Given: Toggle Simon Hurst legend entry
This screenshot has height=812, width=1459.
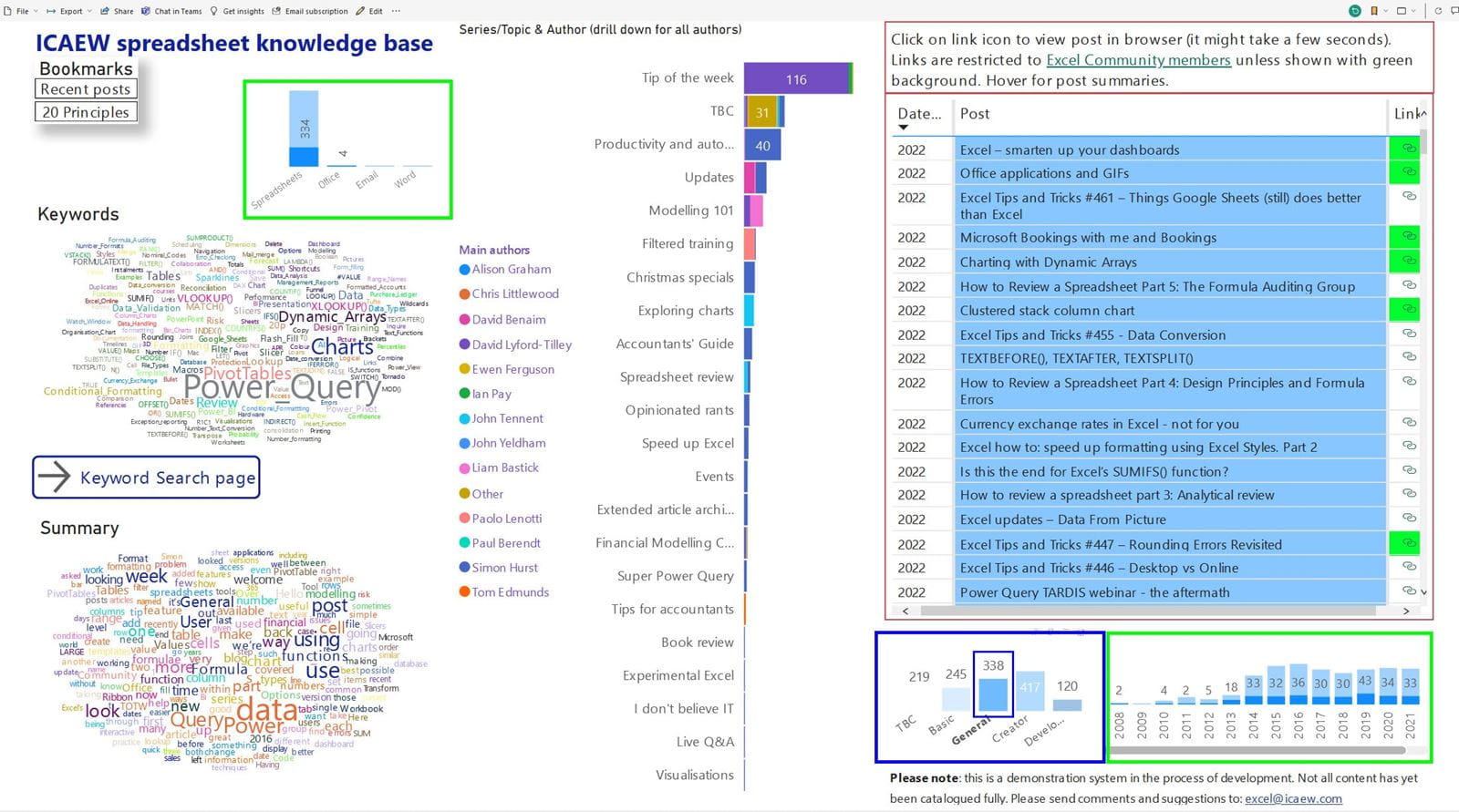Looking at the screenshot, I should [x=504, y=568].
